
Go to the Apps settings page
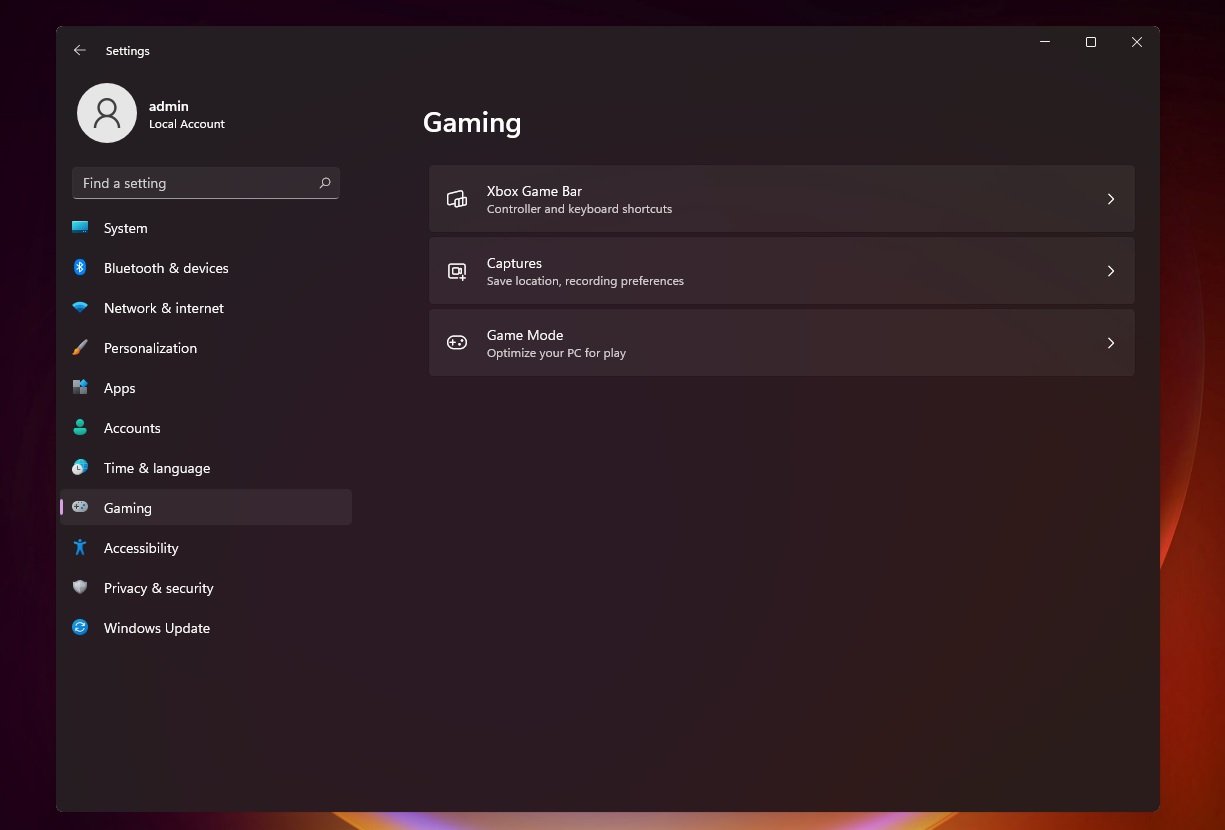pyautogui.click(x=206, y=388)
